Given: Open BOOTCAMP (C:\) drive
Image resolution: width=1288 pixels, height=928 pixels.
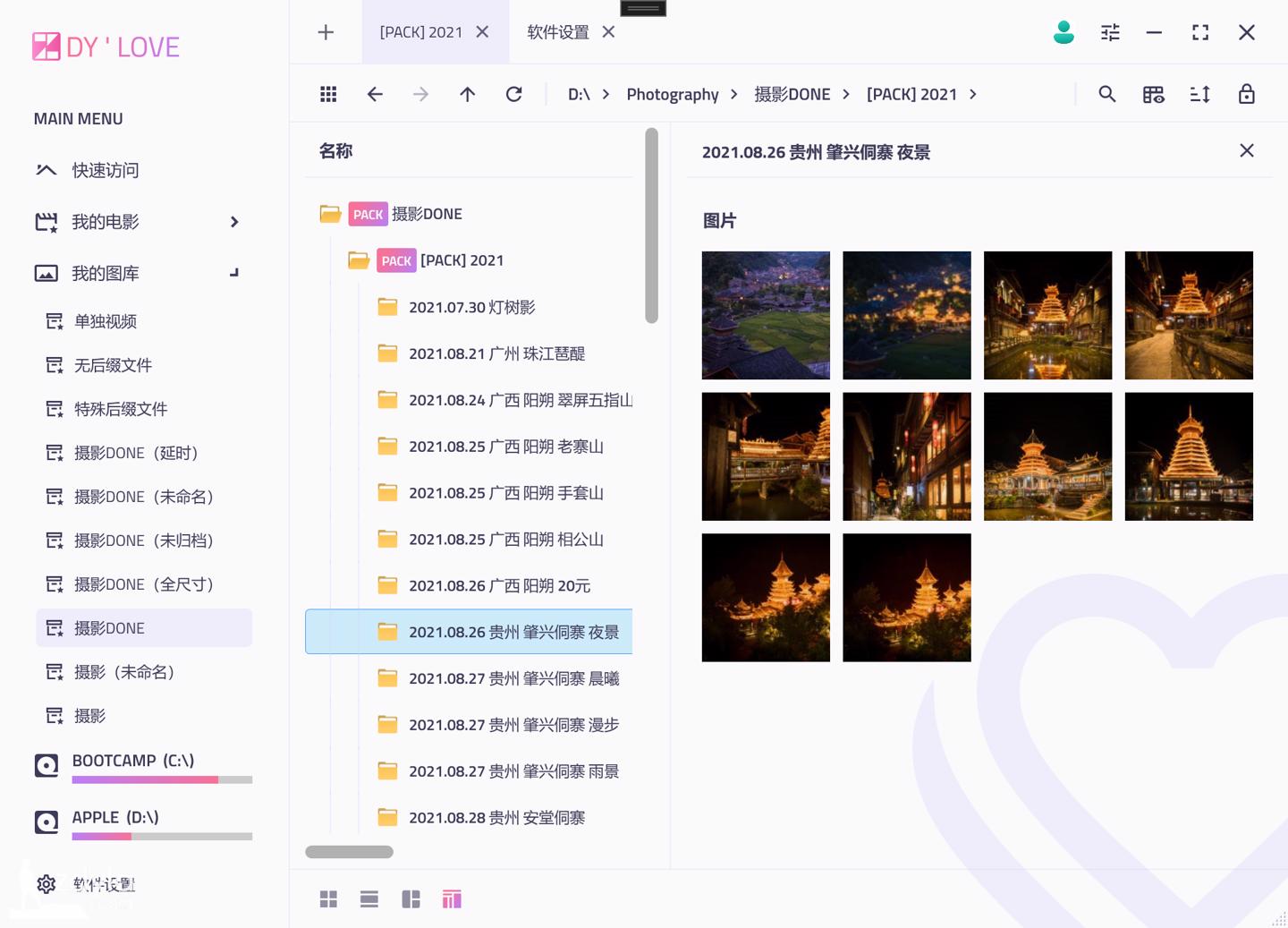Looking at the screenshot, I should click(x=132, y=761).
